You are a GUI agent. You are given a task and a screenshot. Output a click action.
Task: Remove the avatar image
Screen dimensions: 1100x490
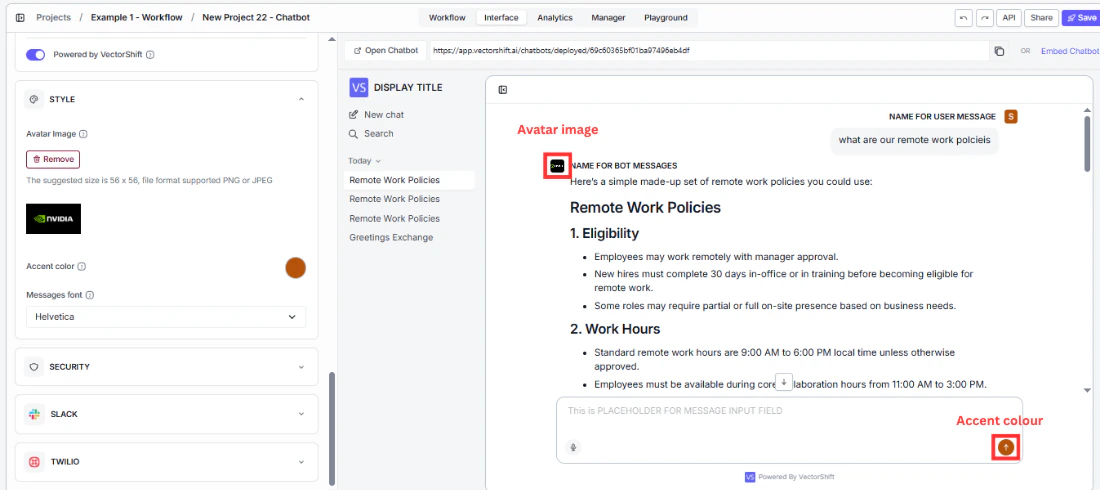tap(53, 159)
